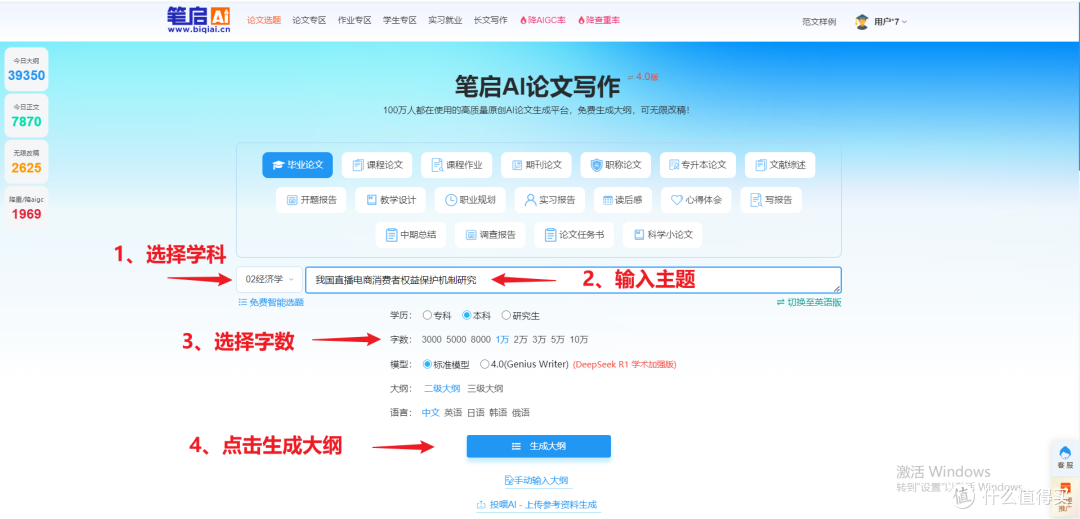Viewport: 1080px width, 519px height.
Task: Select 二级大纲 outline level
Action: (442, 388)
